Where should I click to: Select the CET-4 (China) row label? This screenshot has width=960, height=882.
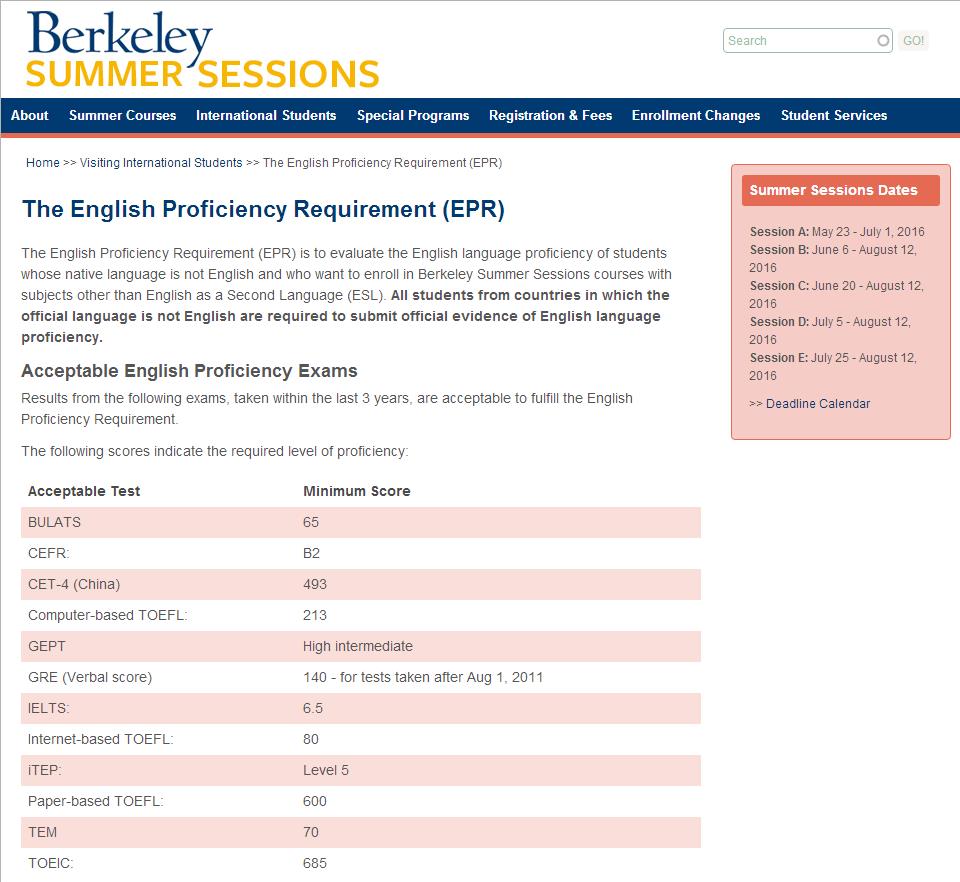[x=74, y=585]
